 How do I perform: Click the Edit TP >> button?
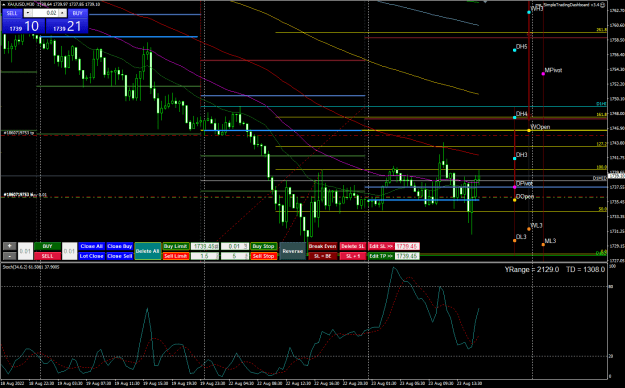point(381,256)
